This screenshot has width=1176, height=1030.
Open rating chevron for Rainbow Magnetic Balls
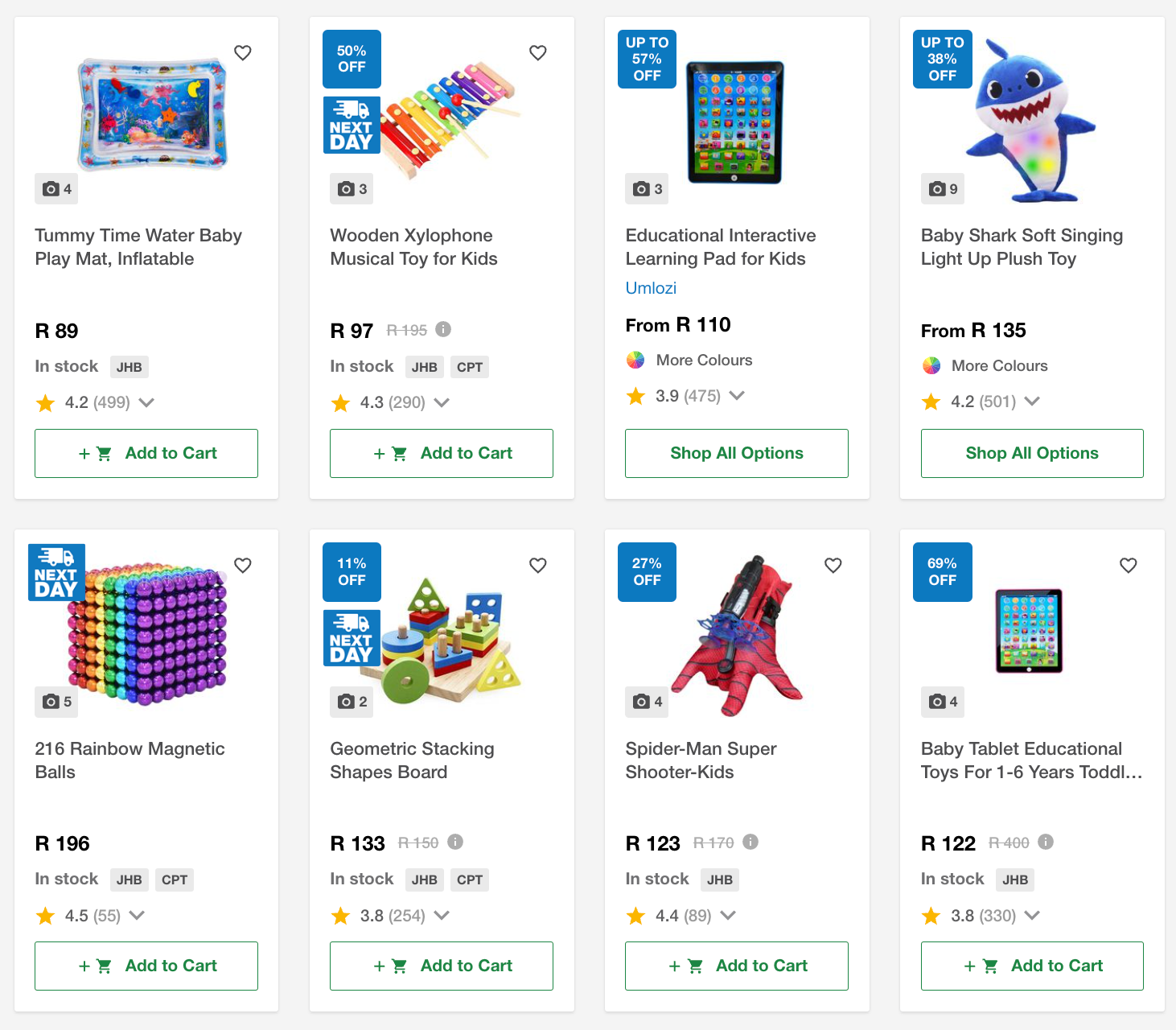click(x=137, y=915)
